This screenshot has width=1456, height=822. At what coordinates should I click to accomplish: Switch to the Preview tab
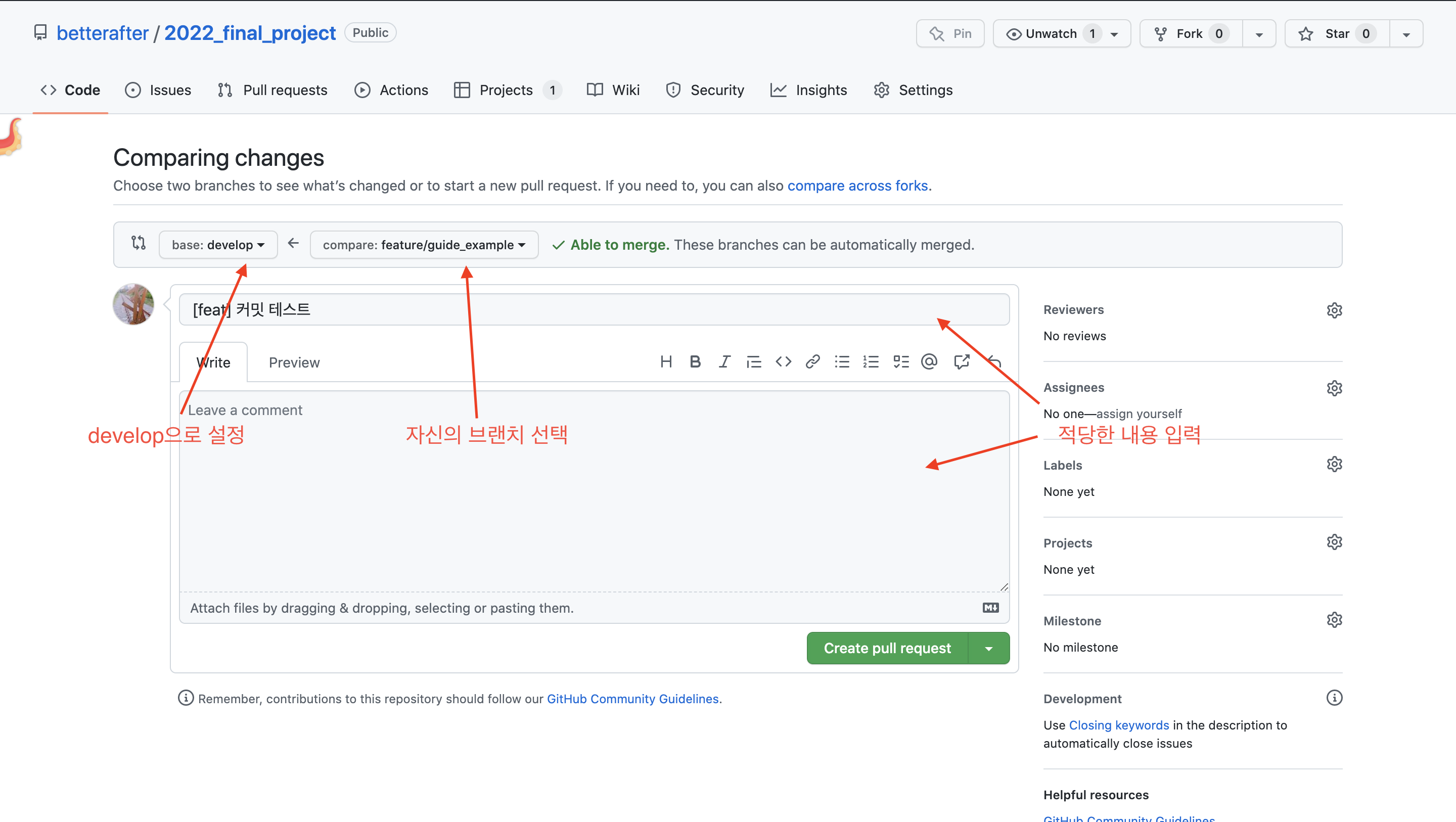[294, 362]
